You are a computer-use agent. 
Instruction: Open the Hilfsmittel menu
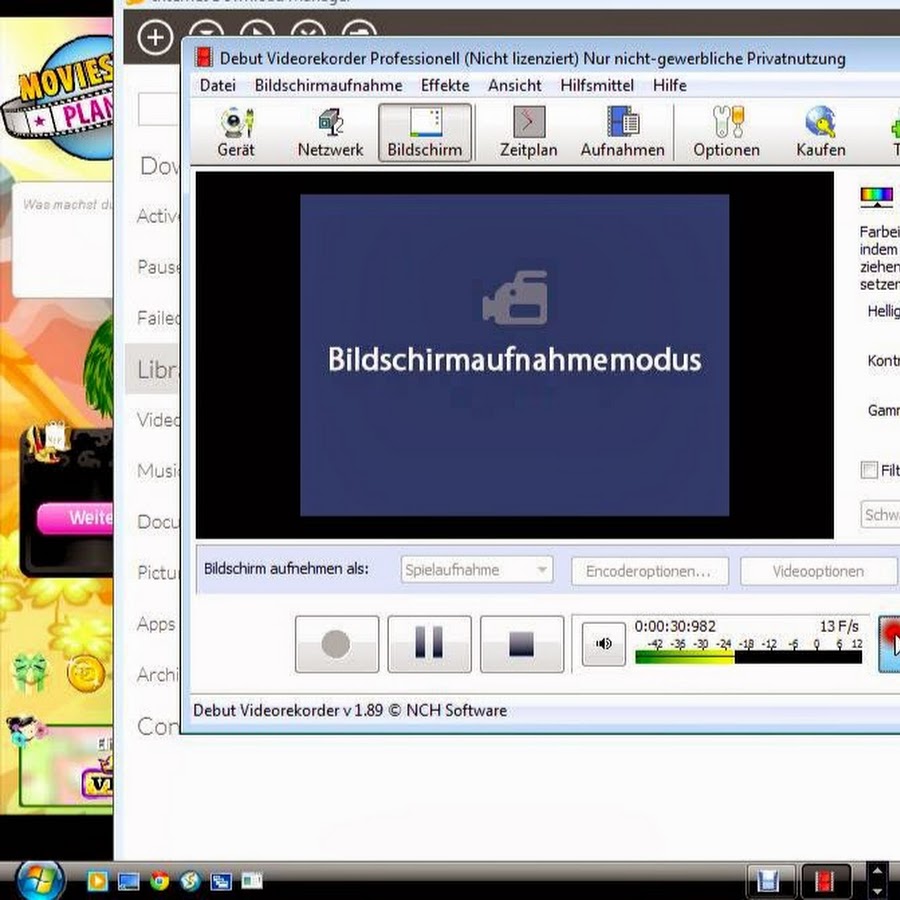pos(597,86)
